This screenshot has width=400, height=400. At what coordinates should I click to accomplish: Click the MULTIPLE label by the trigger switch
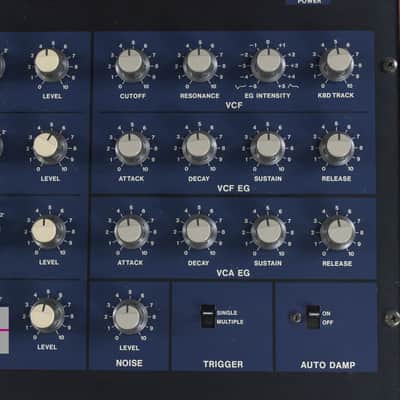[x=230, y=322]
